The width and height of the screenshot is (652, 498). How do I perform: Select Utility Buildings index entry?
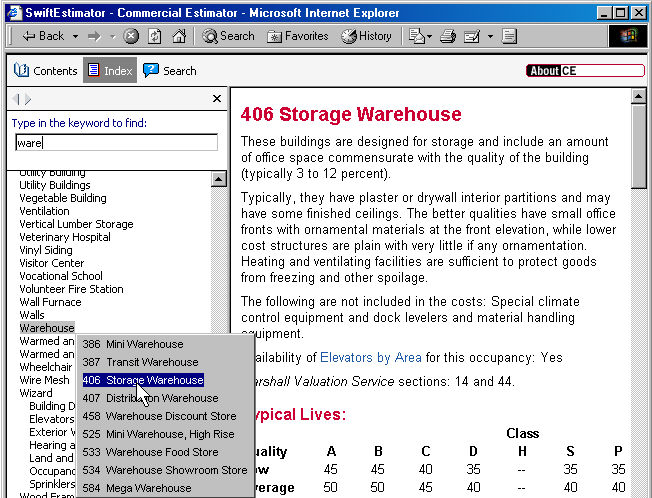55,185
